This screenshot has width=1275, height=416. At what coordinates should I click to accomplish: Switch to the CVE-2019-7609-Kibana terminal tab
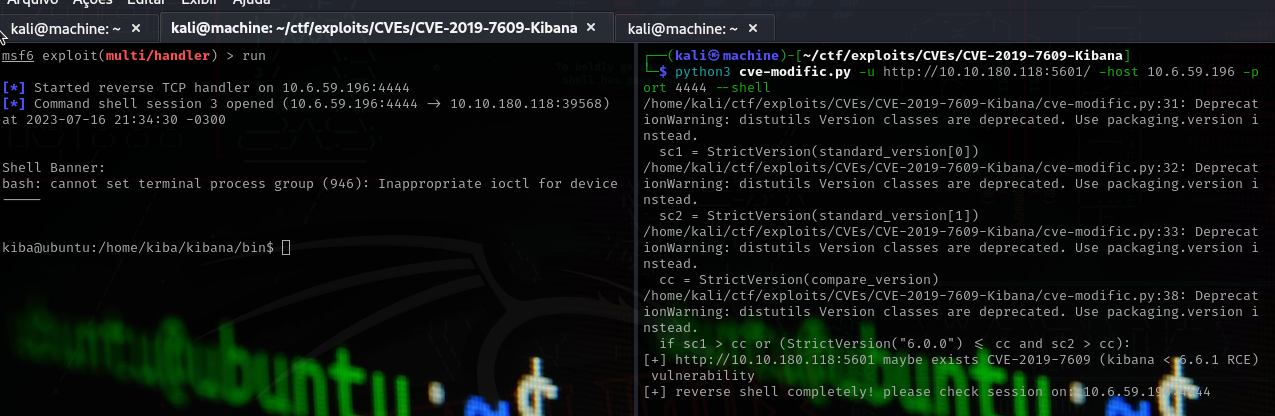[x=374, y=27]
